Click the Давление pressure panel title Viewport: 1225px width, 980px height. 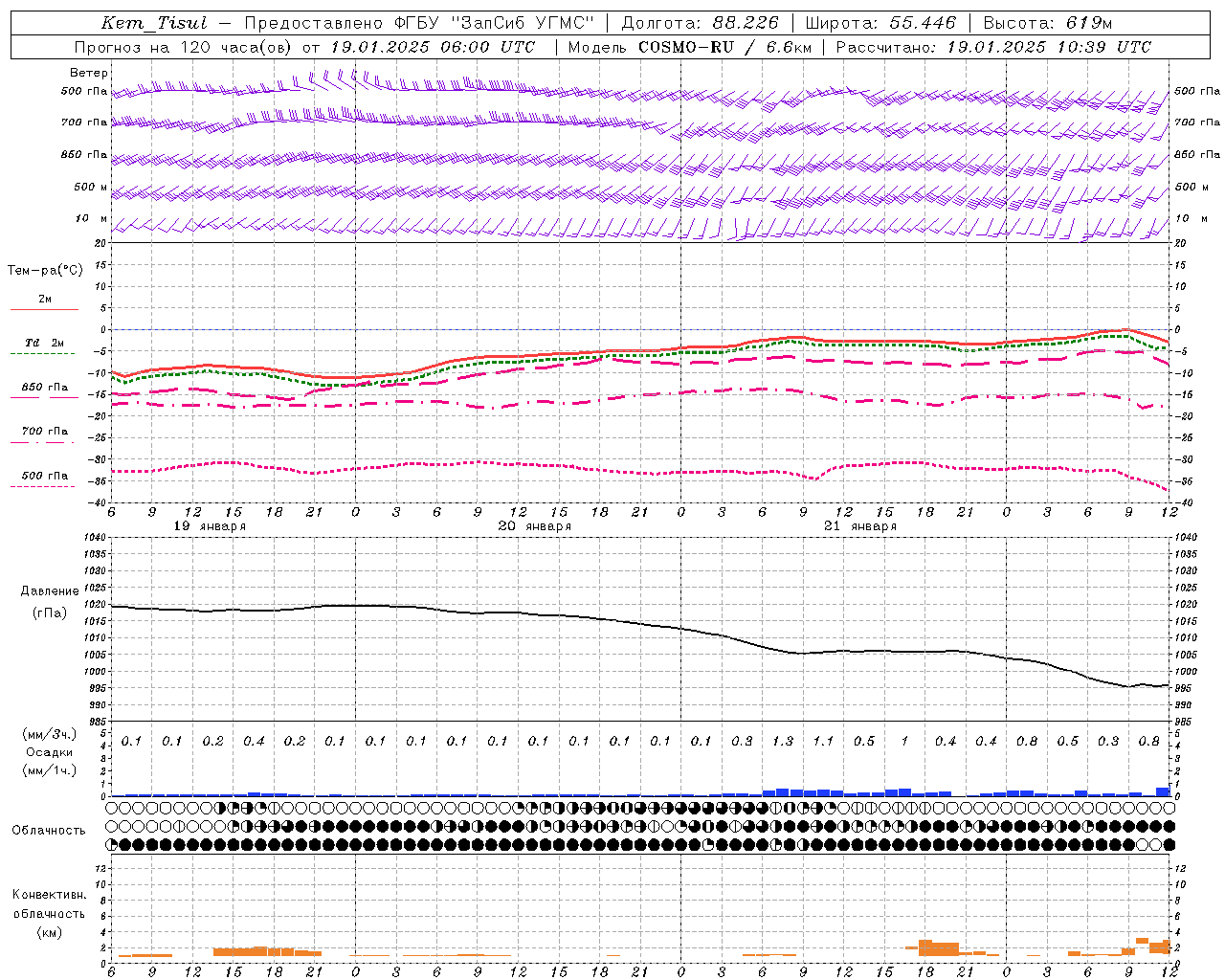click(50, 591)
